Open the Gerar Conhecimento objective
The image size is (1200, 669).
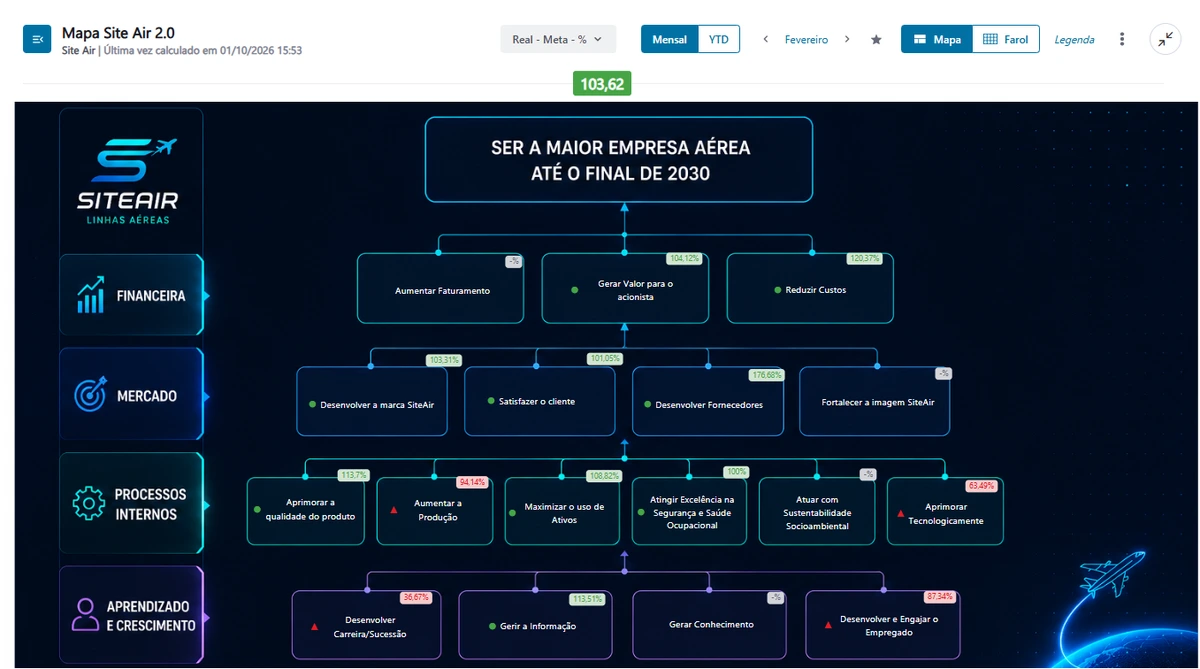[x=708, y=625]
